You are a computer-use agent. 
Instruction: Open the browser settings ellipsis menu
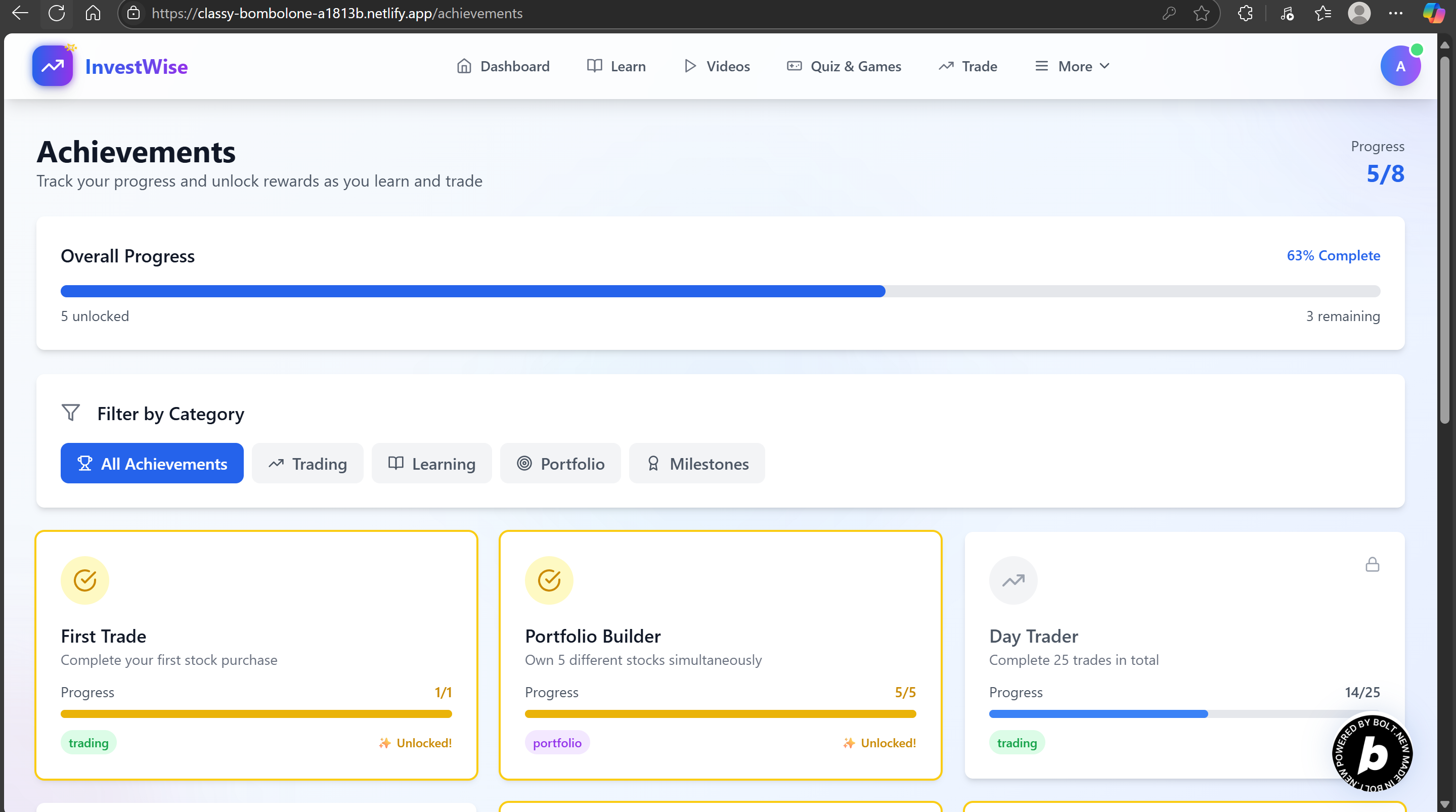[x=1395, y=13]
